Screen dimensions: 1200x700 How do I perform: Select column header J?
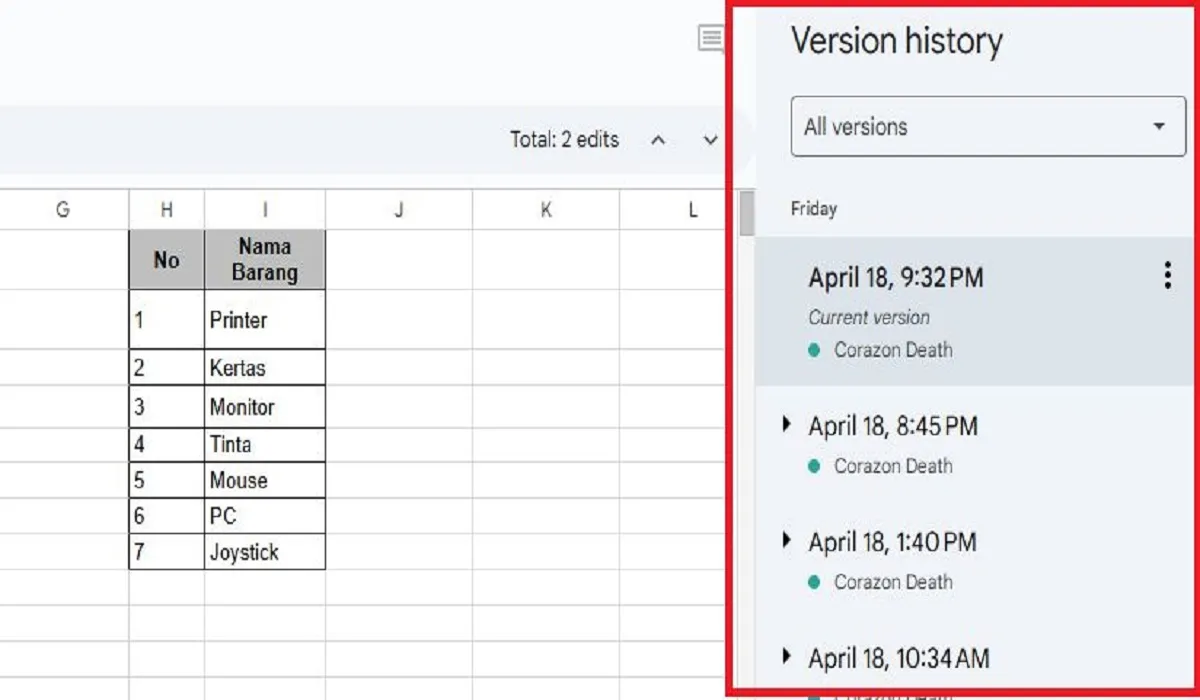click(399, 209)
